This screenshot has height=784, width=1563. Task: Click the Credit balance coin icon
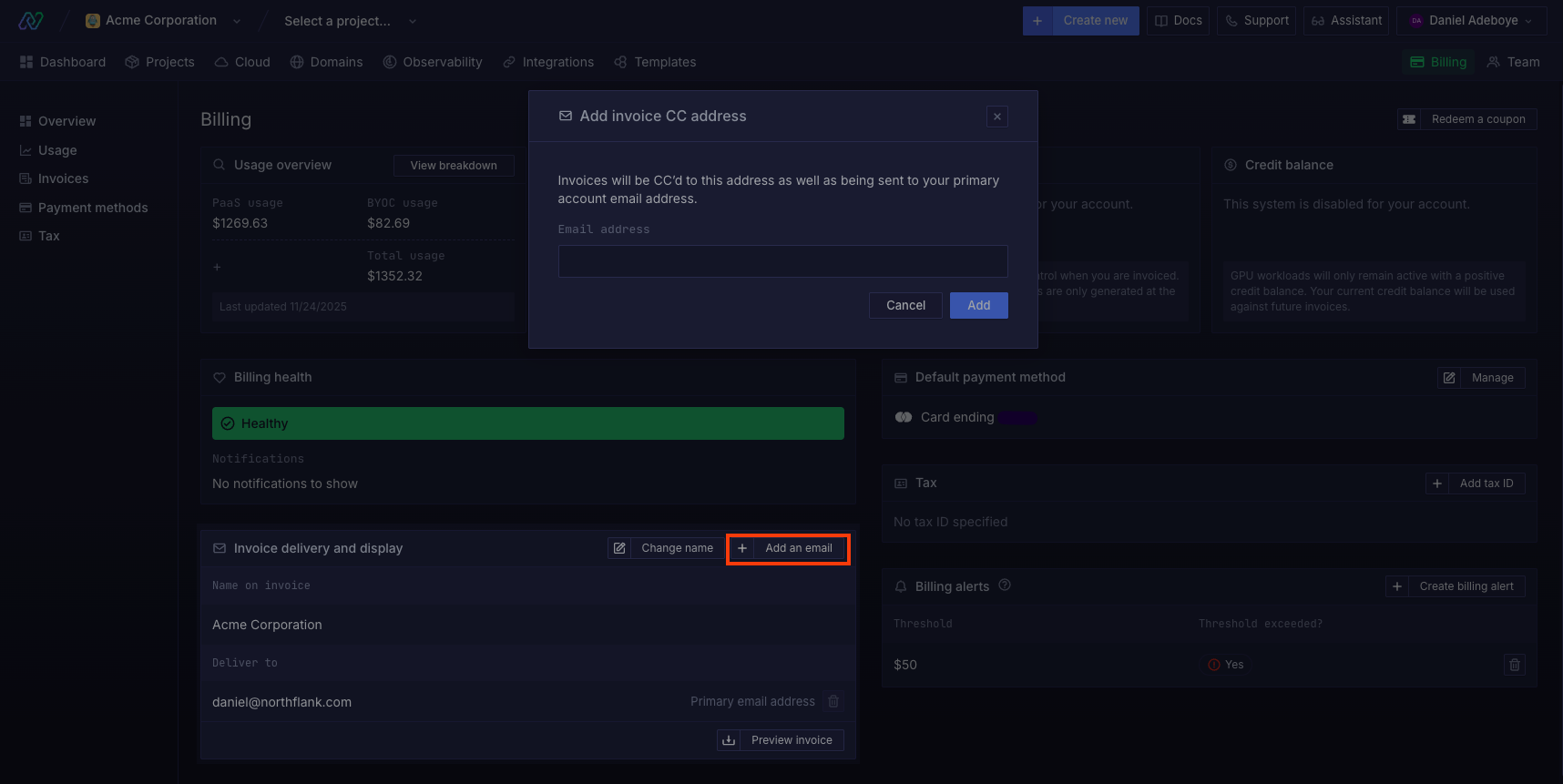(x=1231, y=165)
